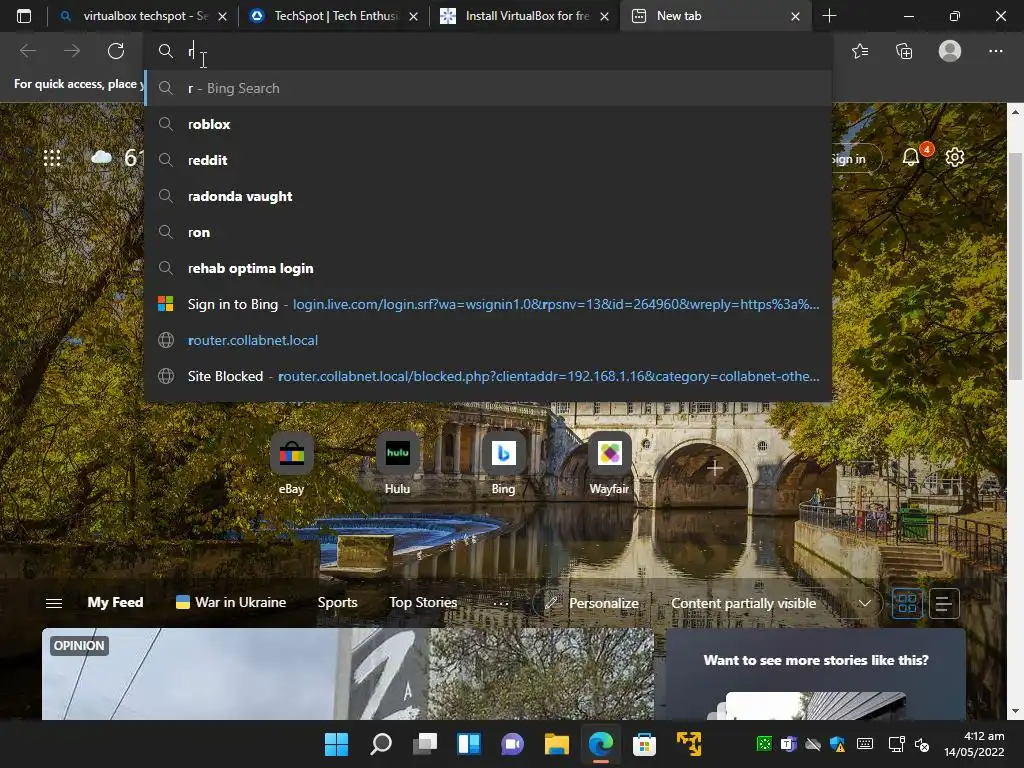Open the notifications bell icon
The image size is (1024, 768).
click(x=911, y=157)
